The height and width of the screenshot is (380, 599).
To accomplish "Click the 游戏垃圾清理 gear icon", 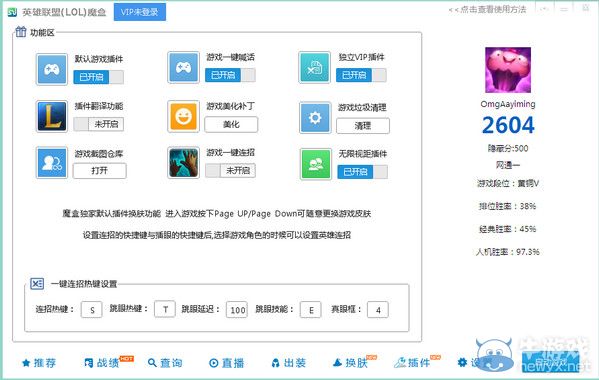I will [x=315, y=118].
